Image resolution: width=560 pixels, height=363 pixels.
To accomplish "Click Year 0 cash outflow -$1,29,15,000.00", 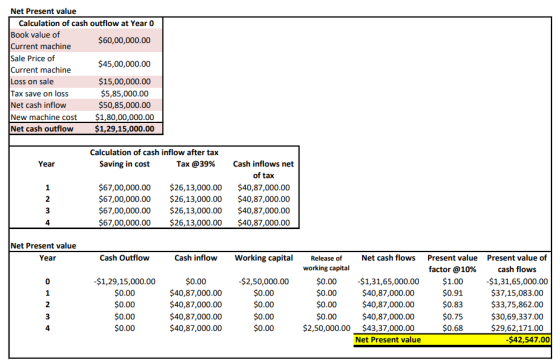I will tap(124, 282).
